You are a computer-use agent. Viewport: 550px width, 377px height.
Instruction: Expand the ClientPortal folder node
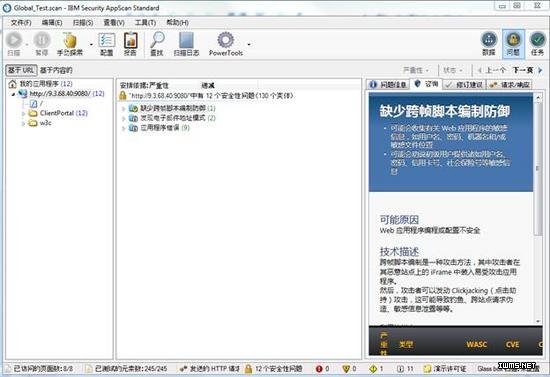[23, 113]
